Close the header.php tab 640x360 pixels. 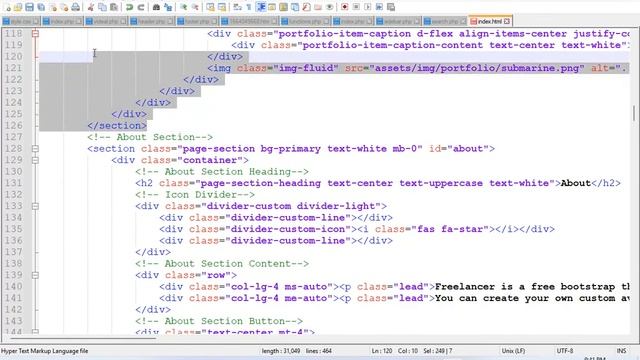170,21
